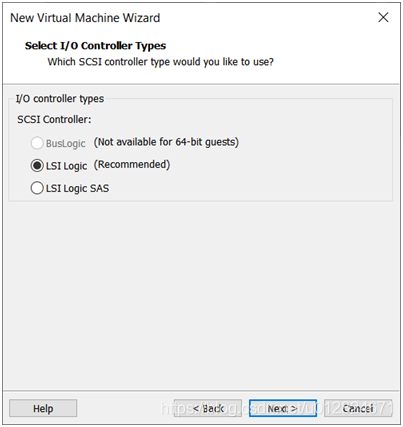Open Help for this wizard page

(x=43, y=408)
